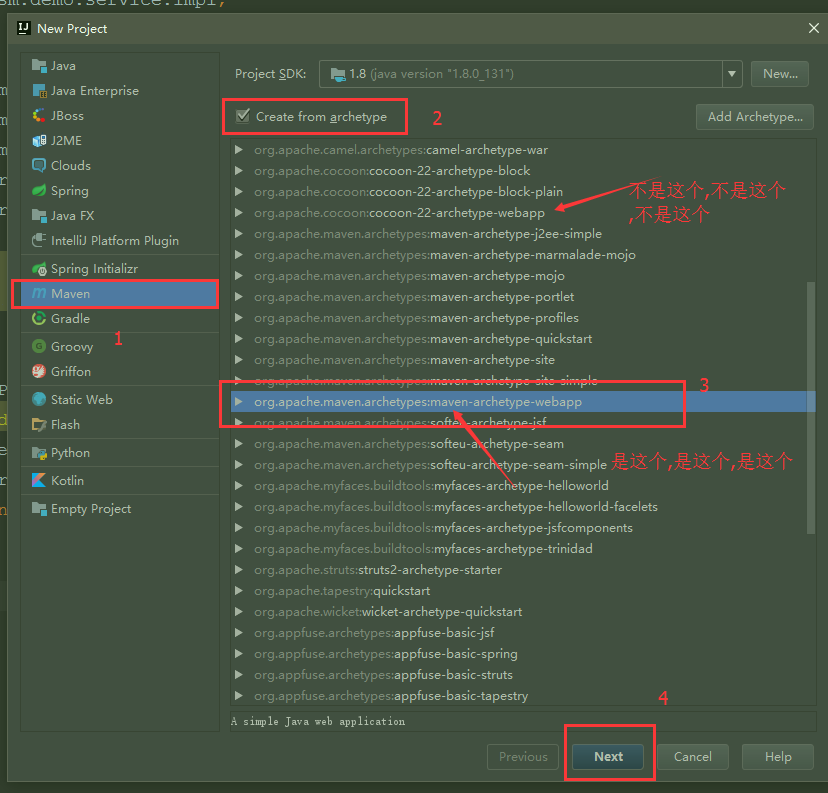Expand the camel-archetype-war node
Screen dimensions: 828x793
pyautogui.click(x=239, y=150)
